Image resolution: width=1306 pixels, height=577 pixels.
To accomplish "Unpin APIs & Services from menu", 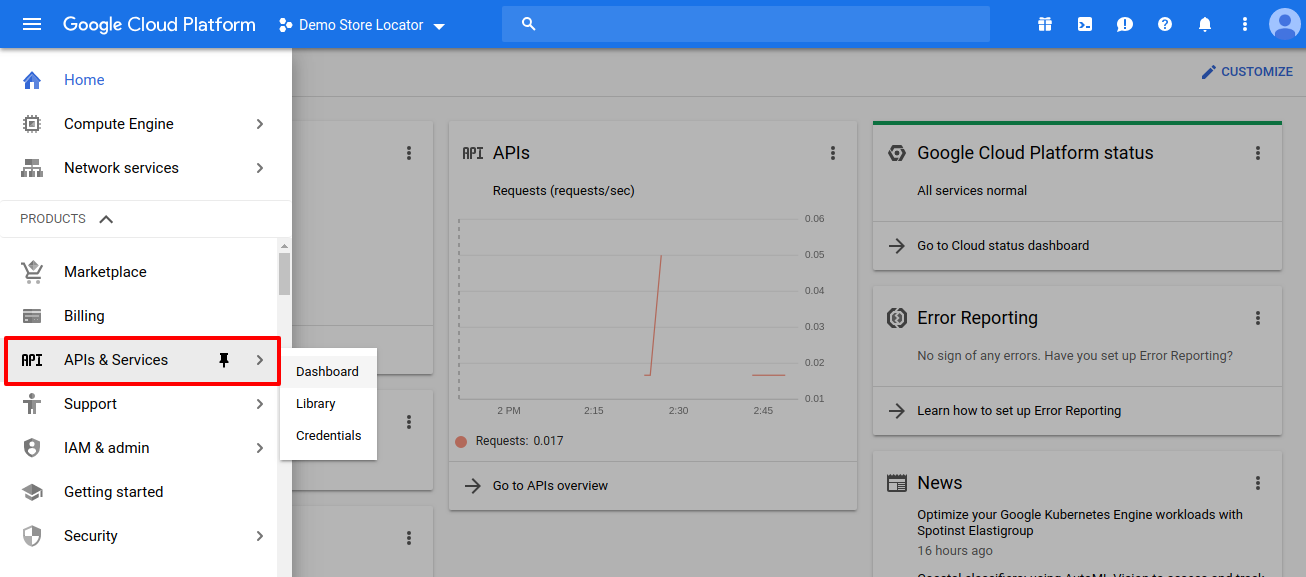I will [x=224, y=360].
